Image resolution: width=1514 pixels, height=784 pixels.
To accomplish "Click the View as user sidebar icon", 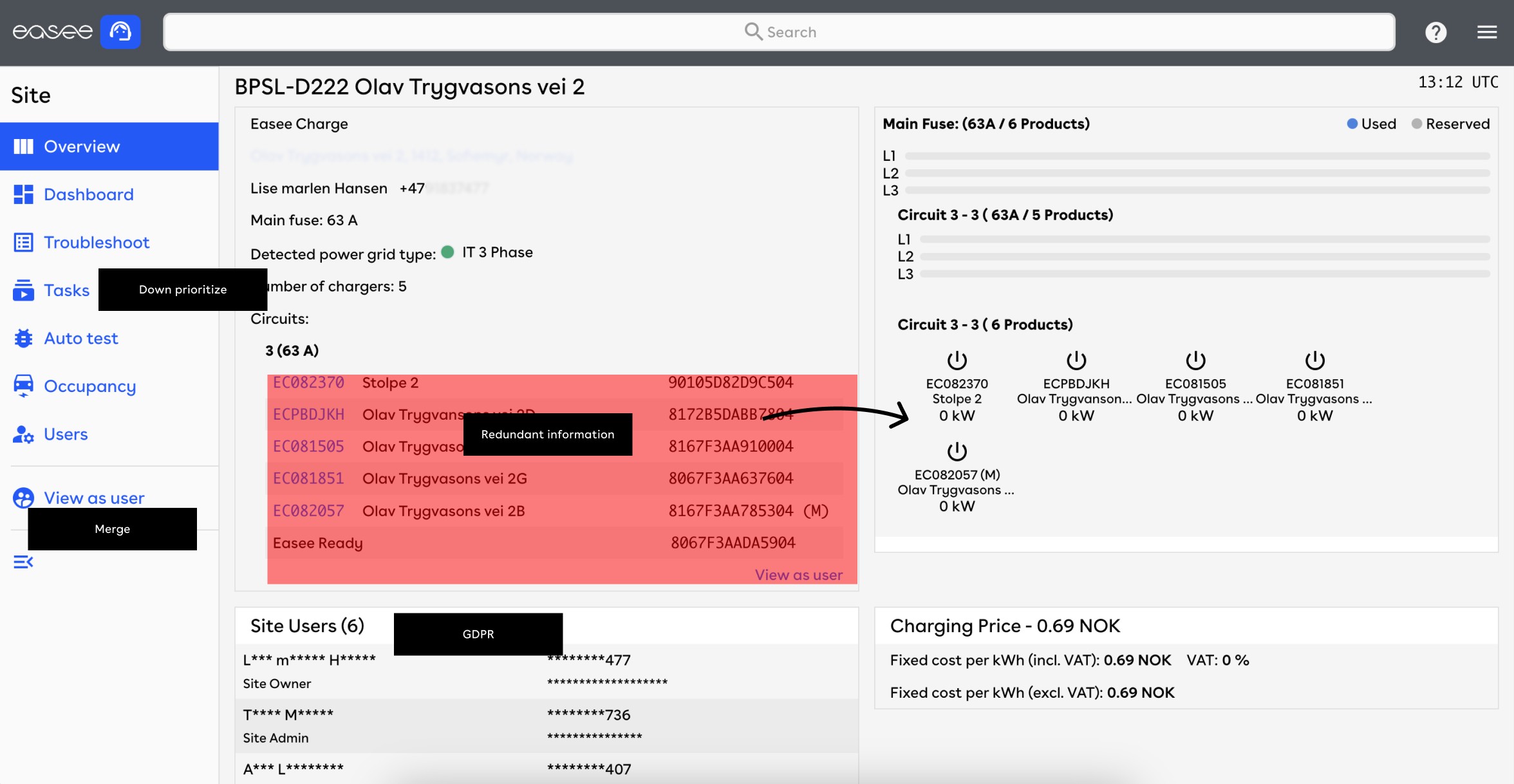I will tap(23, 498).
